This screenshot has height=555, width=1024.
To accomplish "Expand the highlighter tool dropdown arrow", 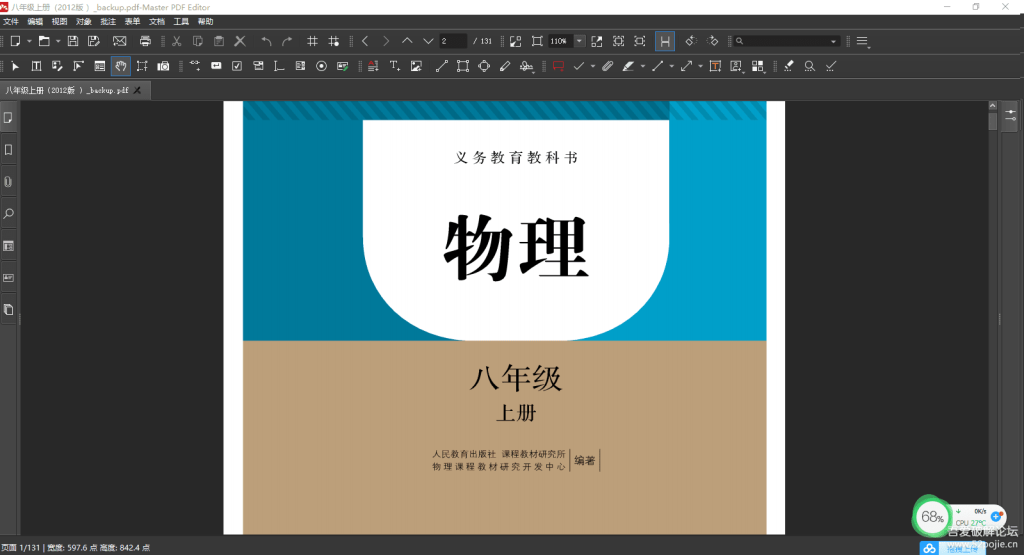I will pyautogui.click(x=643, y=66).
